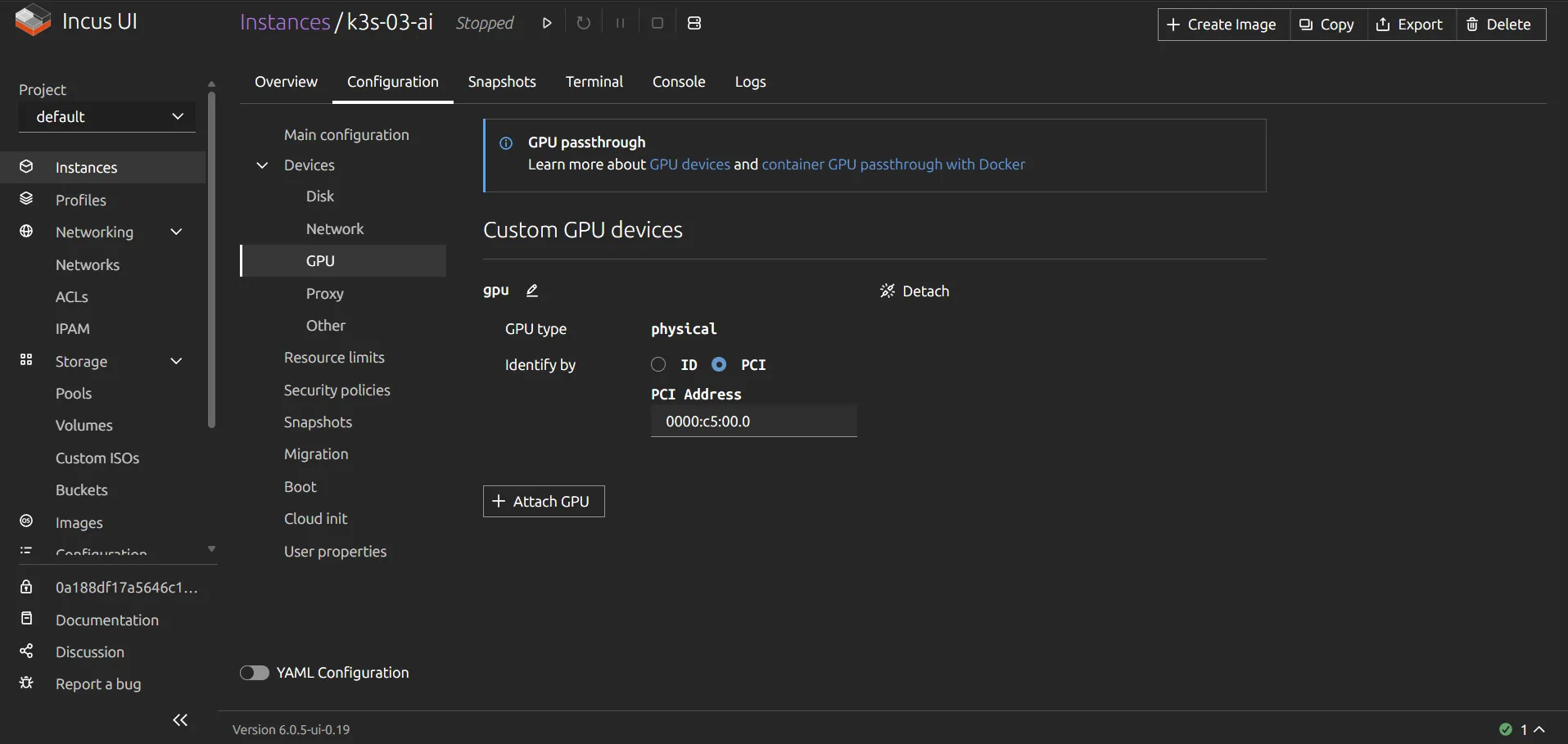1568x744 pixels.
Task: Click the stop instance icon
Action: 657,23
